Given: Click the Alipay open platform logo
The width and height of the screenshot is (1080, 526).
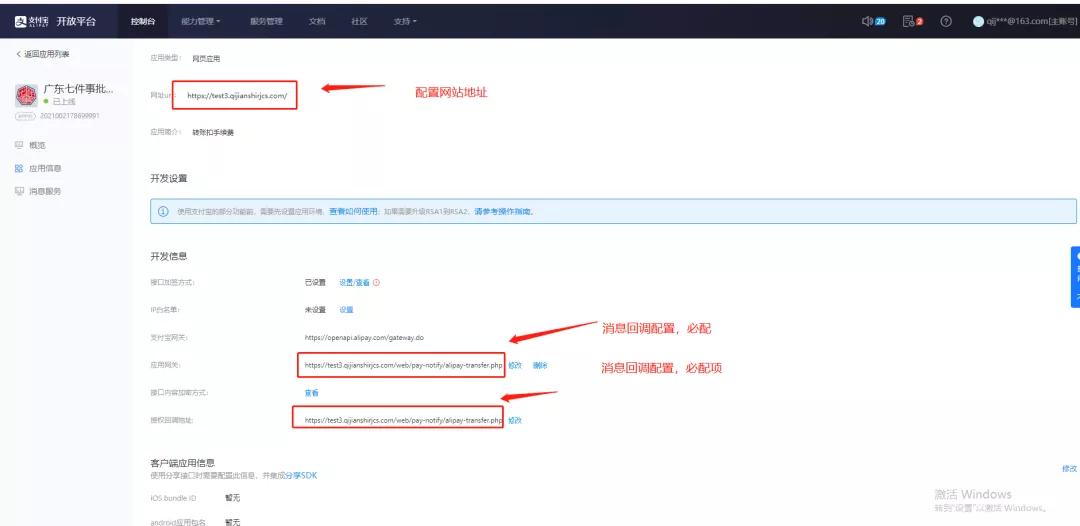Looking at the screenshot, I should pos(55,21).
